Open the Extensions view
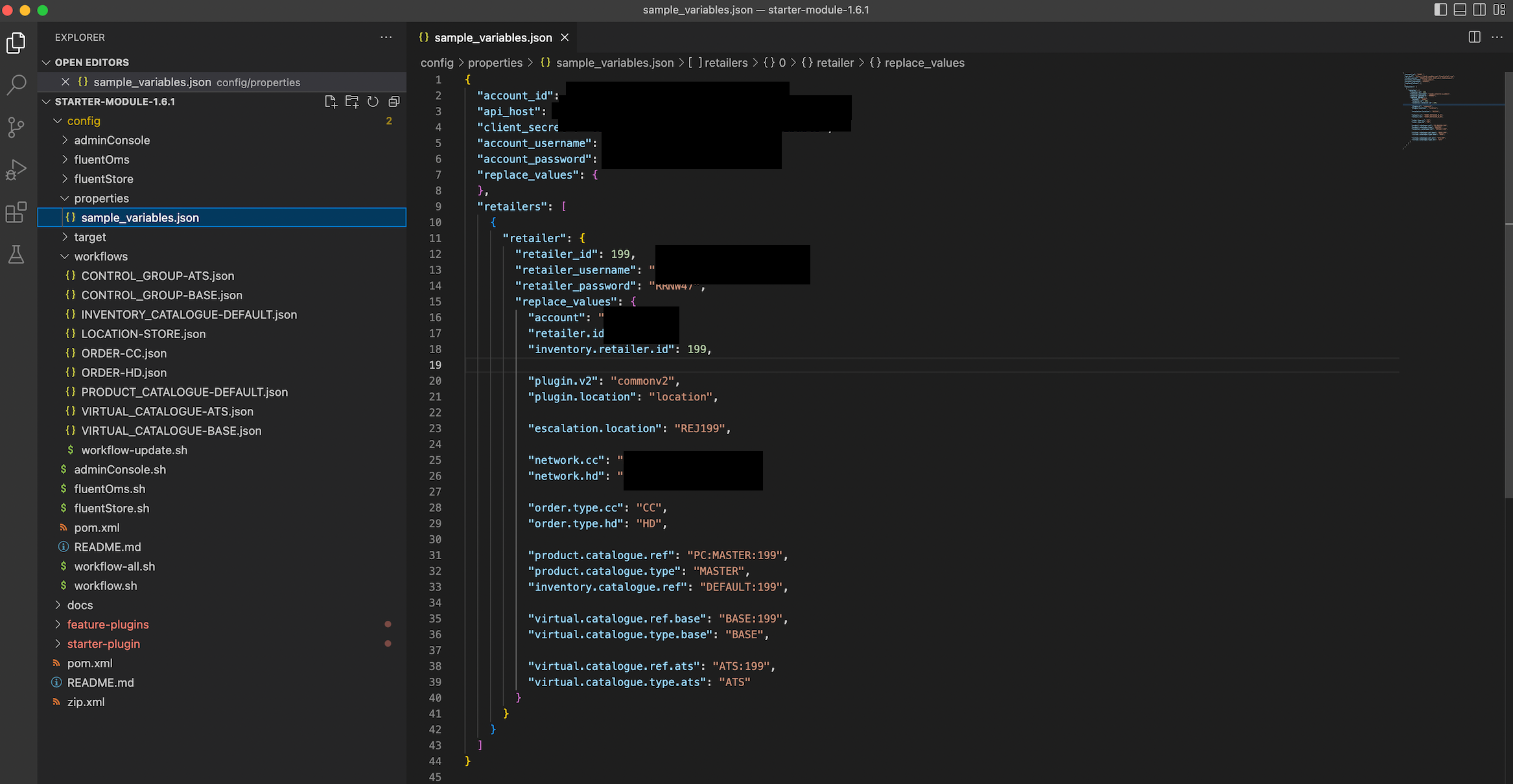Viewport: 1513px width, 784px height. (16, 213)
